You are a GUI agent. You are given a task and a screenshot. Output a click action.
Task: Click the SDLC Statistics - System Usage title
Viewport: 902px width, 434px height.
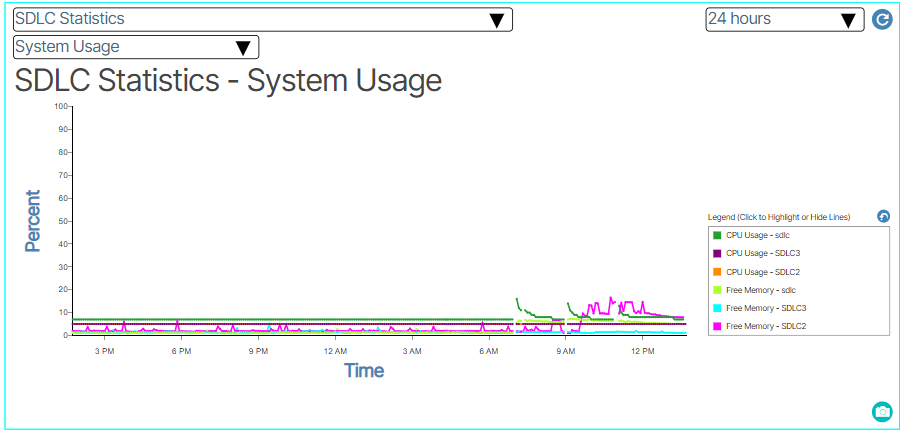228,80
